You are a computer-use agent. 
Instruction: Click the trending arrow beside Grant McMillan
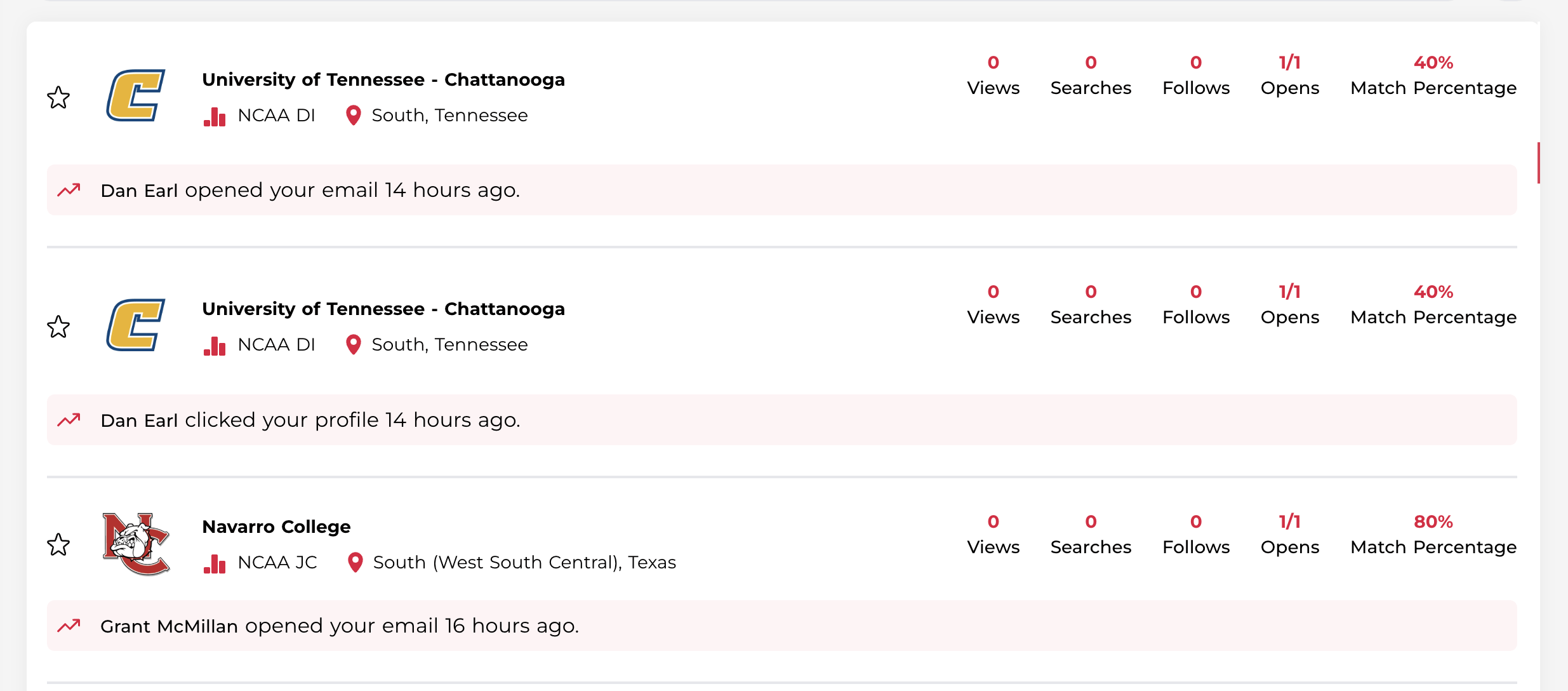[x=69, y=626]
